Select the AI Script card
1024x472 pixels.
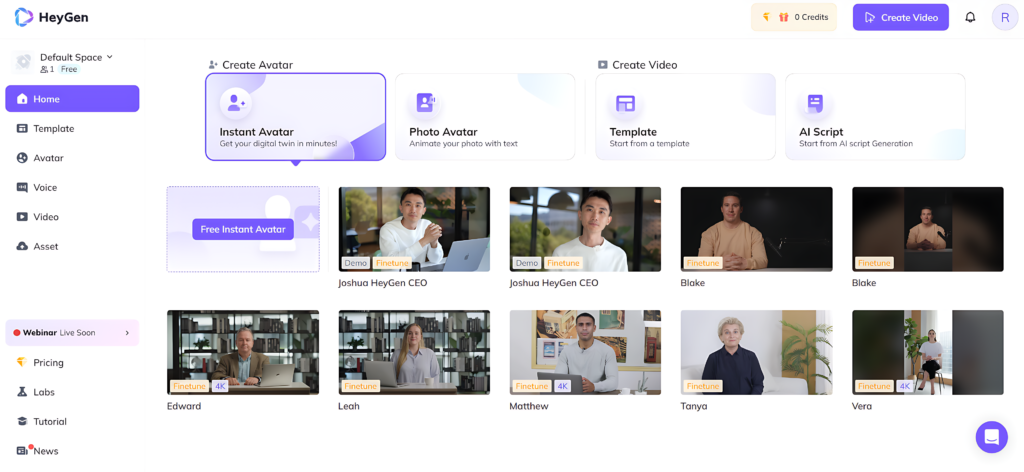coord(875,117)
